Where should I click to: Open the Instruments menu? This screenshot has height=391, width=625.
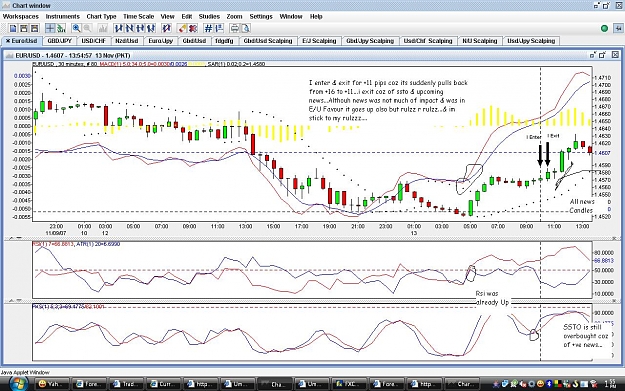63,16
